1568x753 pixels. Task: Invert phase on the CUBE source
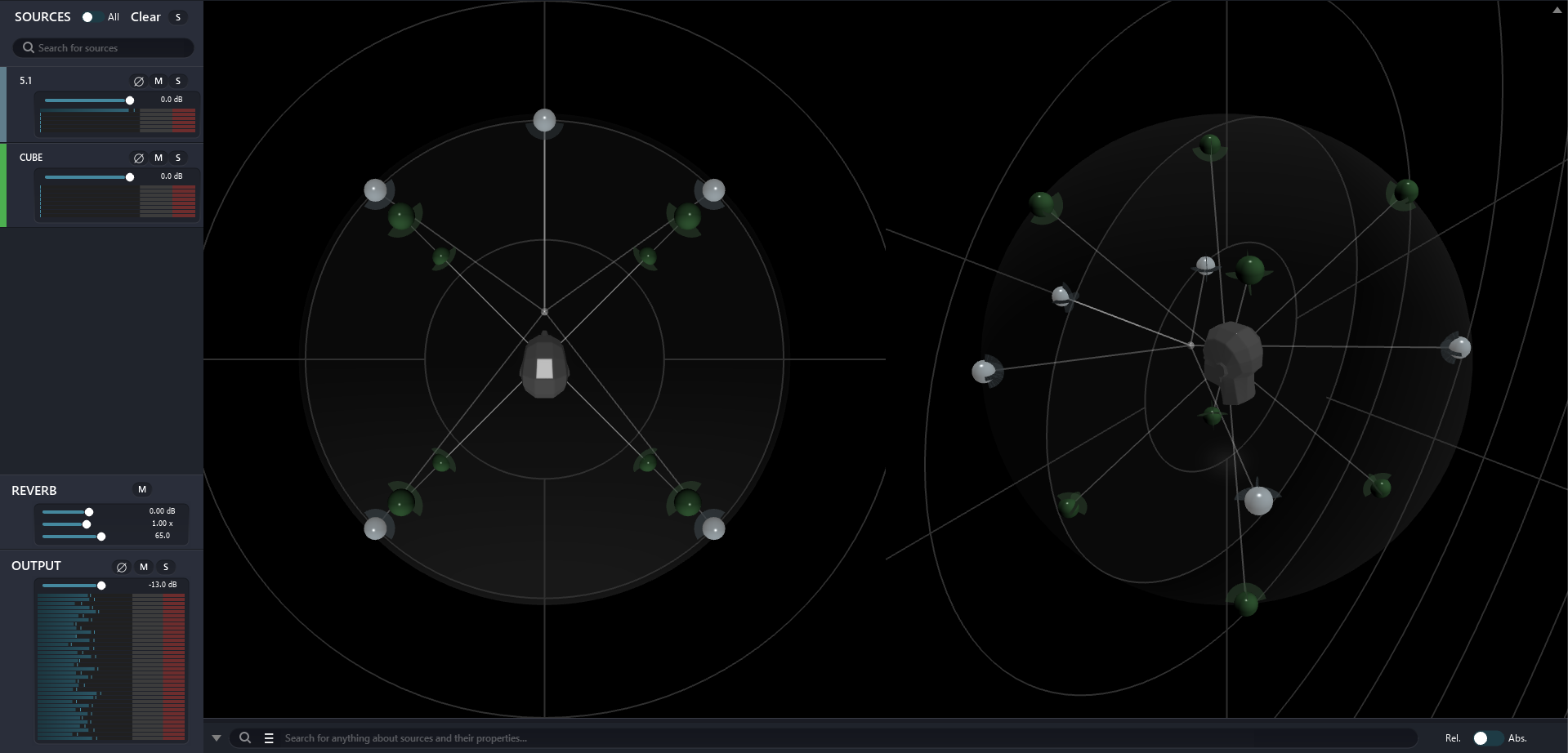(139, 158)
